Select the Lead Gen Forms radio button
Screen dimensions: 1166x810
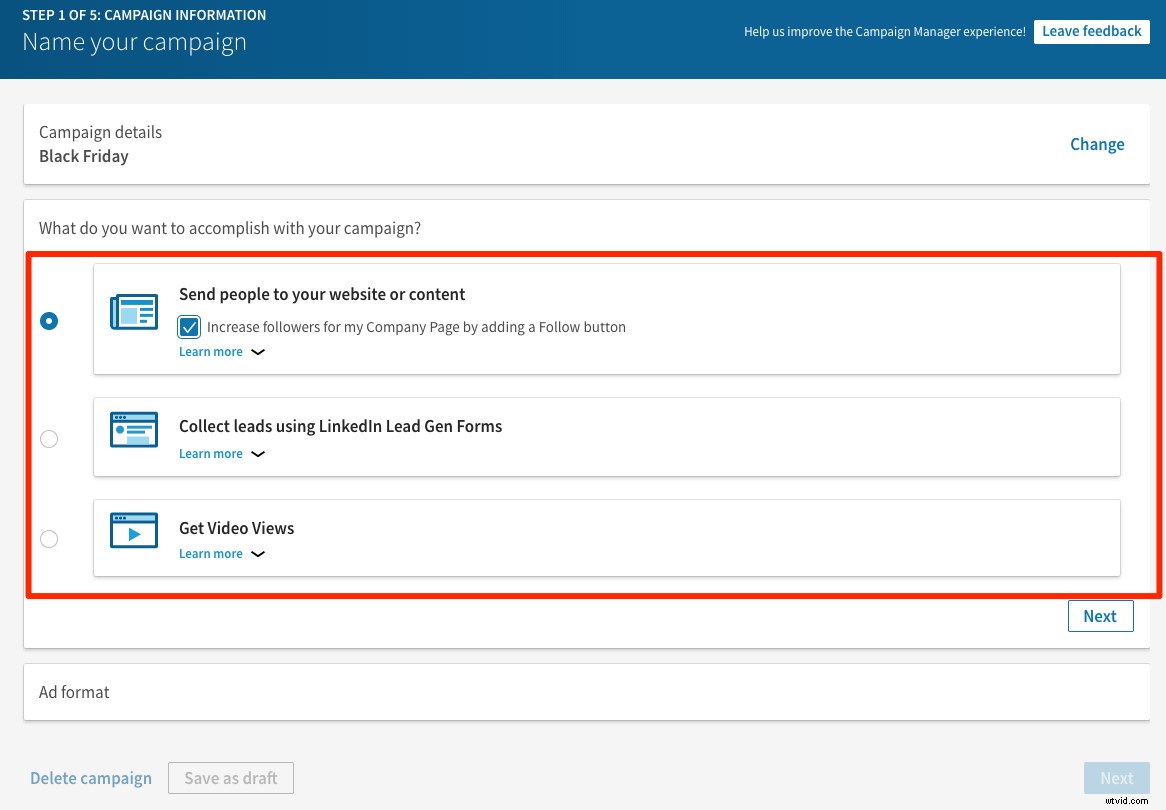pos(49,439)
